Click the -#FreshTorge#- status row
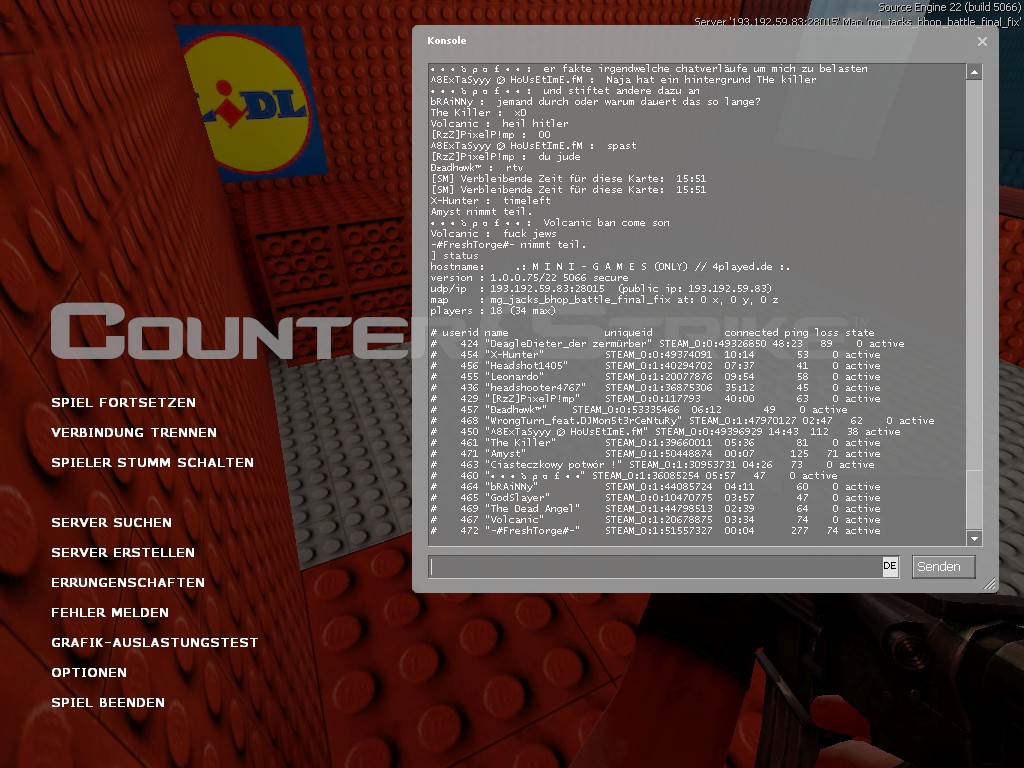Image resolution: width=1024 pixels, height=768 pixels. click(x=656, y=531)
